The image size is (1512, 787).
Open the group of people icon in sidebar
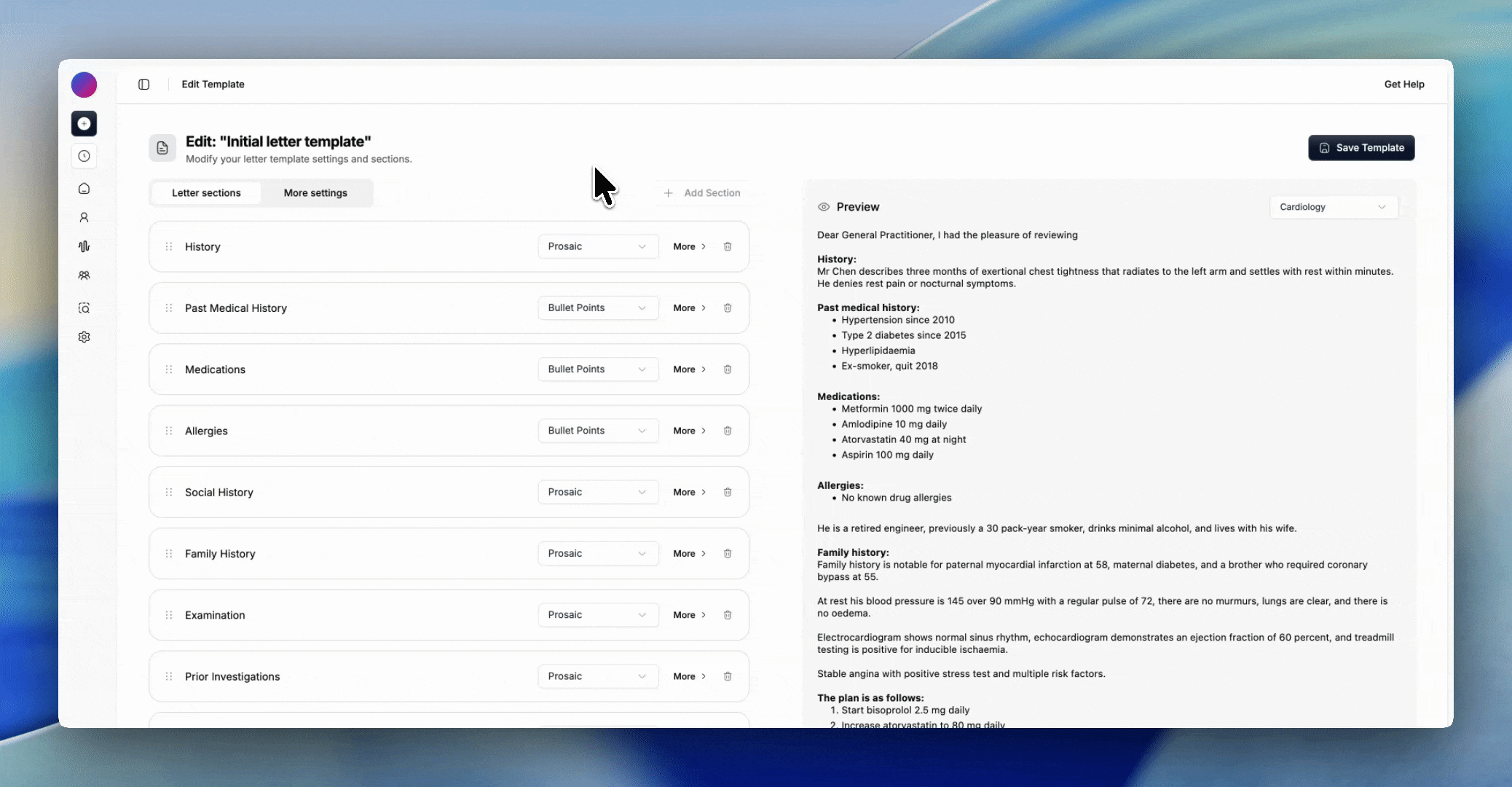(x=84, y=275)
